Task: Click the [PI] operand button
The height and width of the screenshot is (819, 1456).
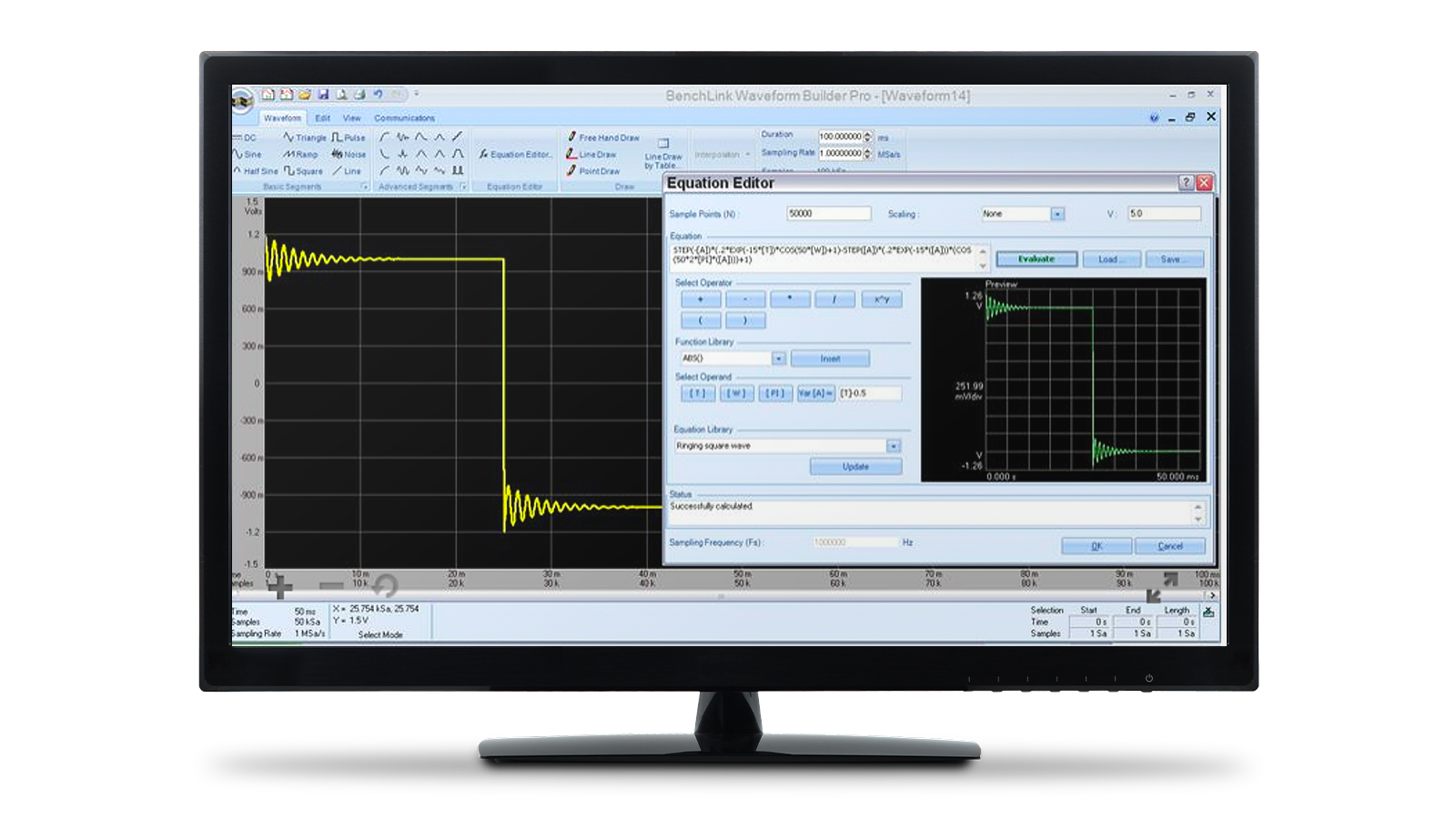Action: pos(775,393)
